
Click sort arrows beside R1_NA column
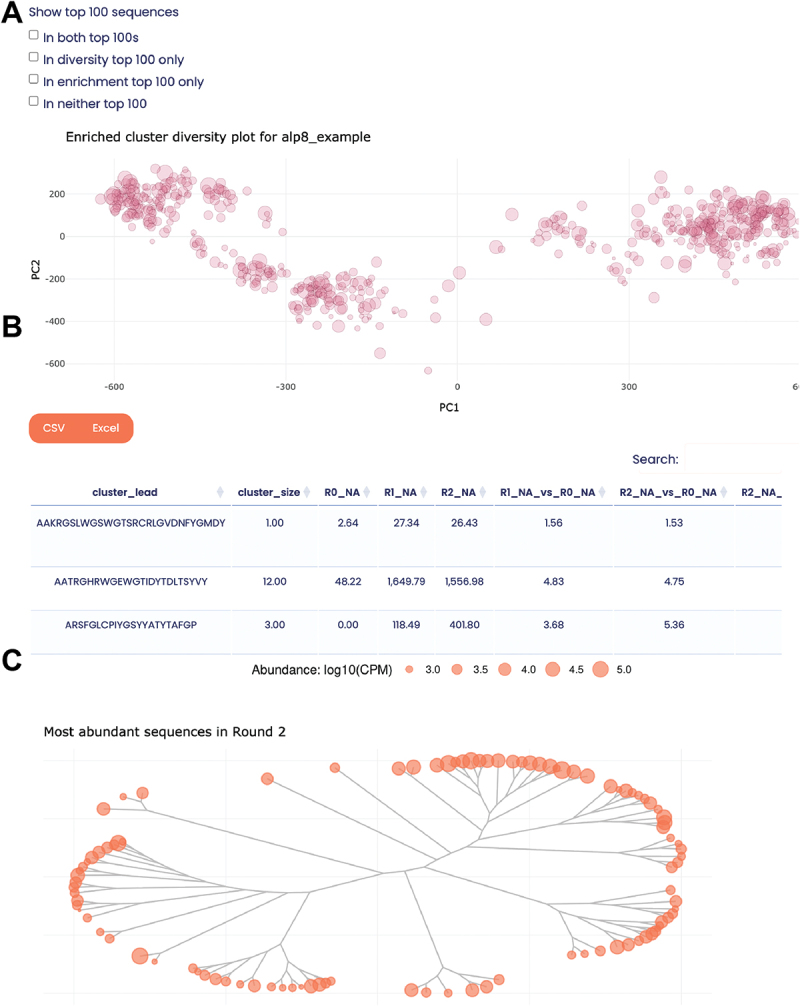[423, 492]
